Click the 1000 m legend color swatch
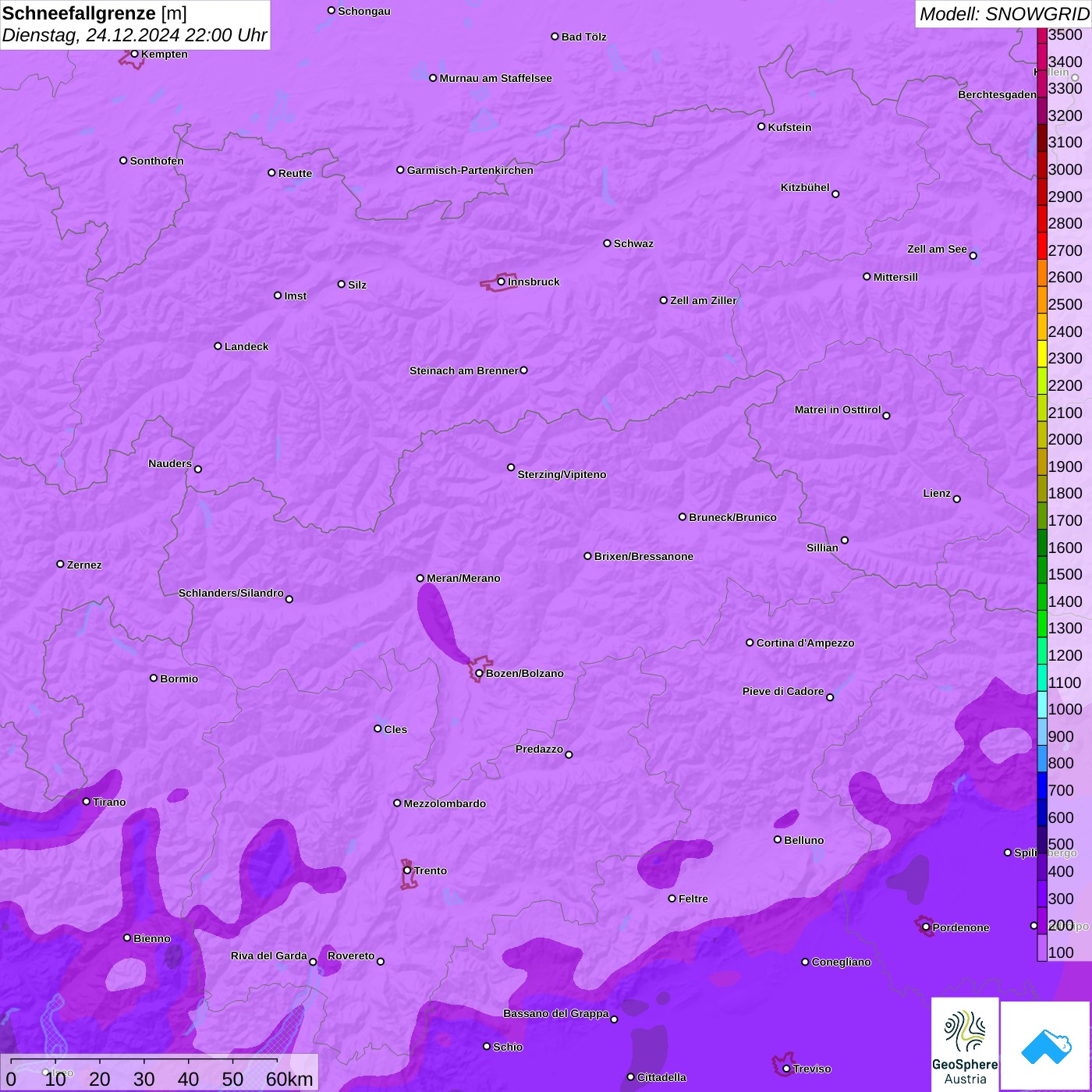Image resolution: width=1092 pixels, height=1092 pixels. (x=1042, y=704)
